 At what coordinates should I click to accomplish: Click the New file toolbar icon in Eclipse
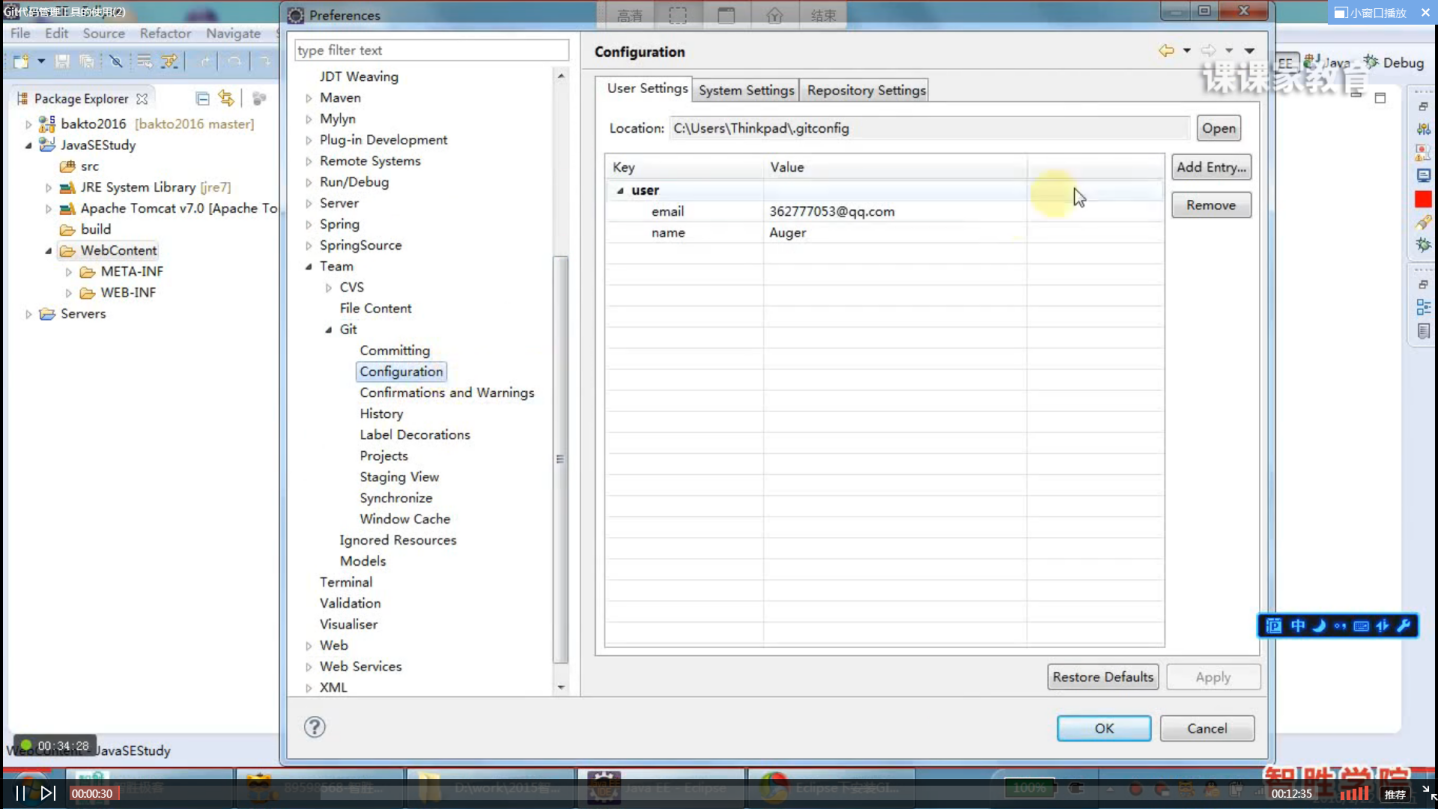[x=21, y=62]
